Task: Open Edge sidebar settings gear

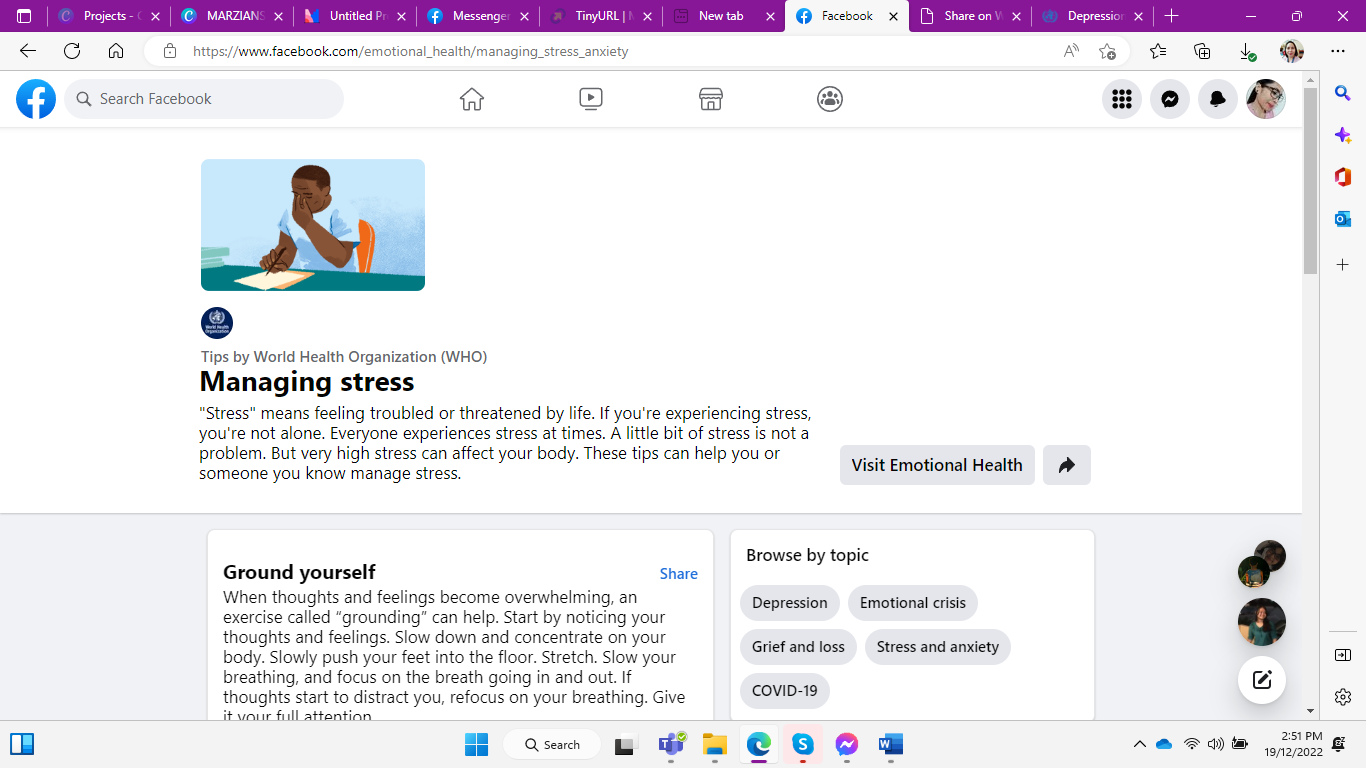Action: coord(1343,697)
